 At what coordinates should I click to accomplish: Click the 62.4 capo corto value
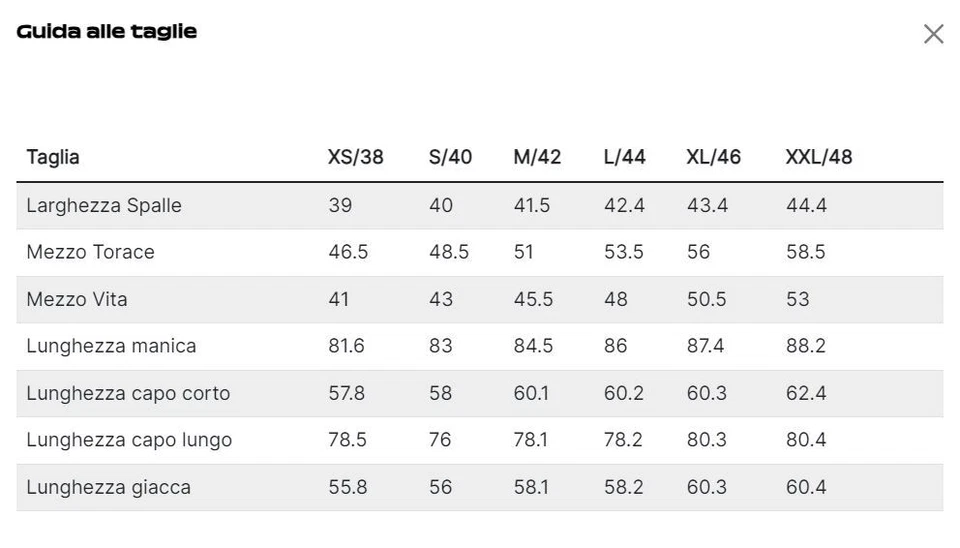point(806,393)
